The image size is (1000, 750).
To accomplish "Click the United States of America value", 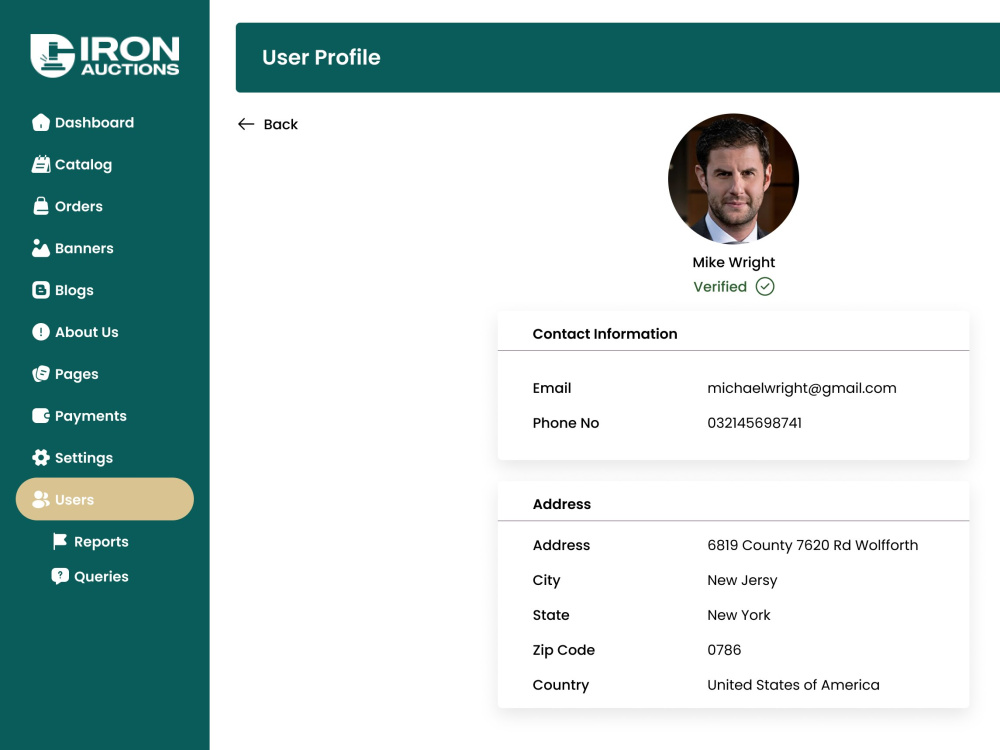I will (793, 685).
